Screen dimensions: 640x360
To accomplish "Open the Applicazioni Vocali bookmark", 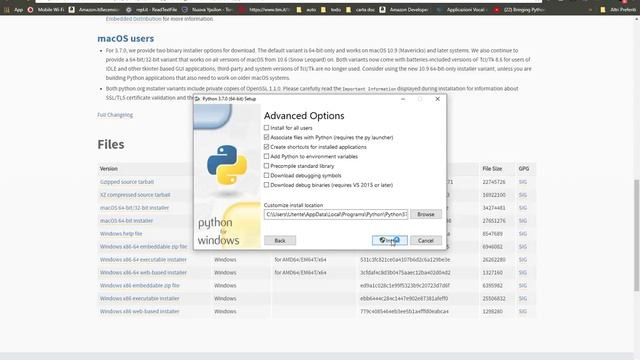I will (x=462, y=9).
